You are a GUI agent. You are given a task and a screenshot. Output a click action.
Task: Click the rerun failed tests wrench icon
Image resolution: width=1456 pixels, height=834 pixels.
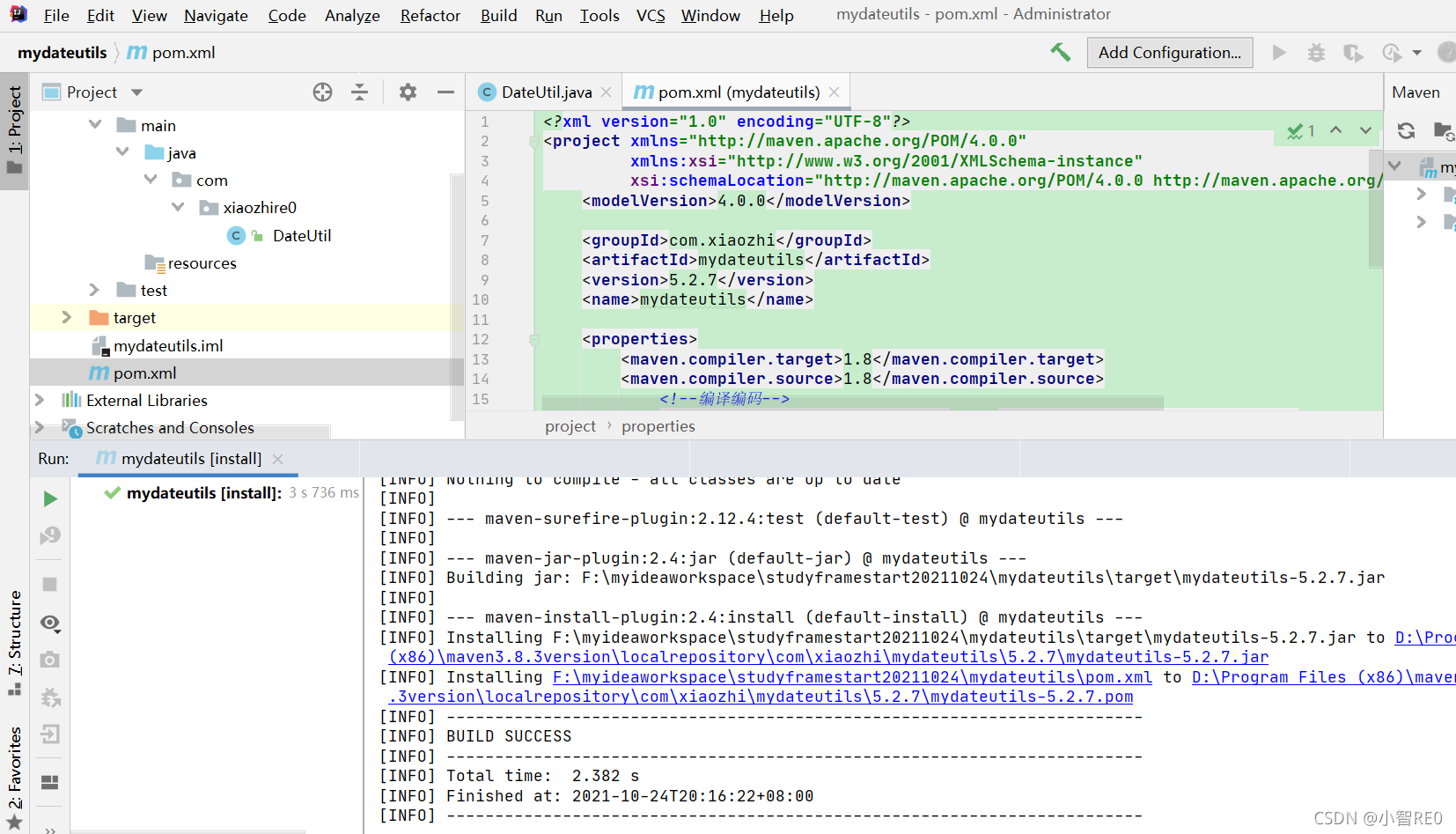[50, 535]
